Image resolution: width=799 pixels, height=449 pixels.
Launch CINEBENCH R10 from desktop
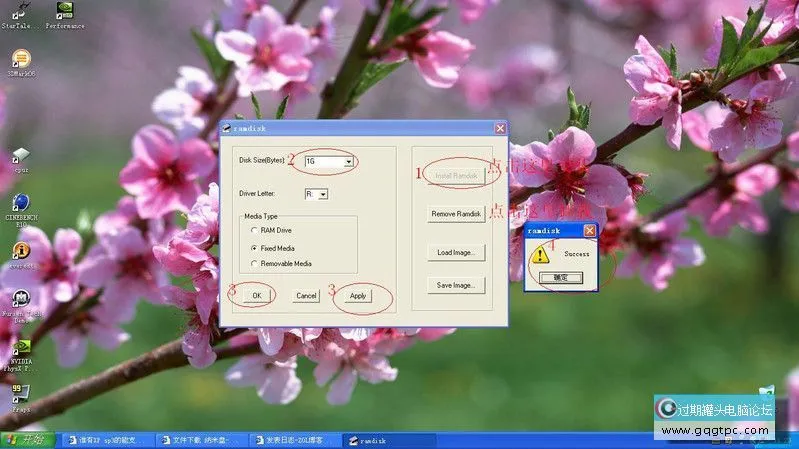tap(20, 203)
